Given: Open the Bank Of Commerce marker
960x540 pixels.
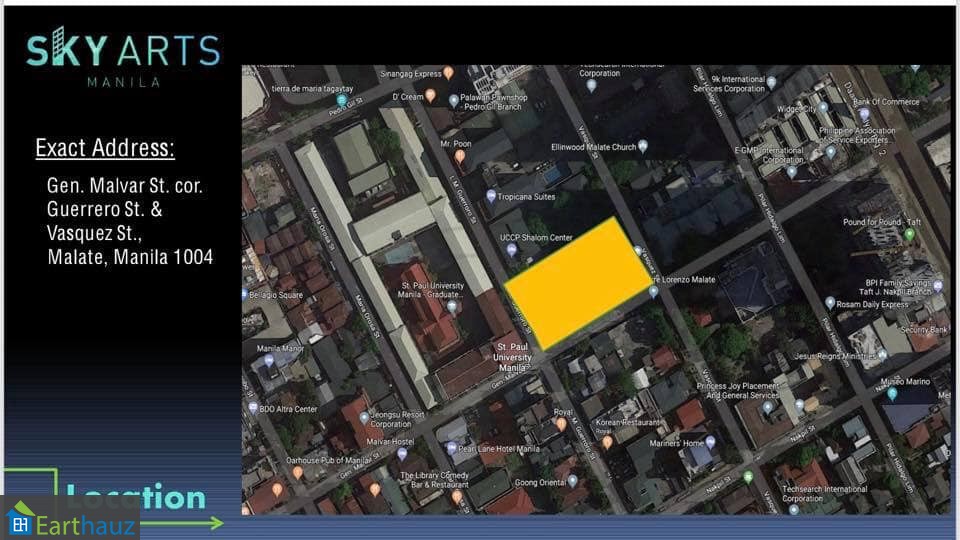Looking at the screenshot, I should coord(864,114).
